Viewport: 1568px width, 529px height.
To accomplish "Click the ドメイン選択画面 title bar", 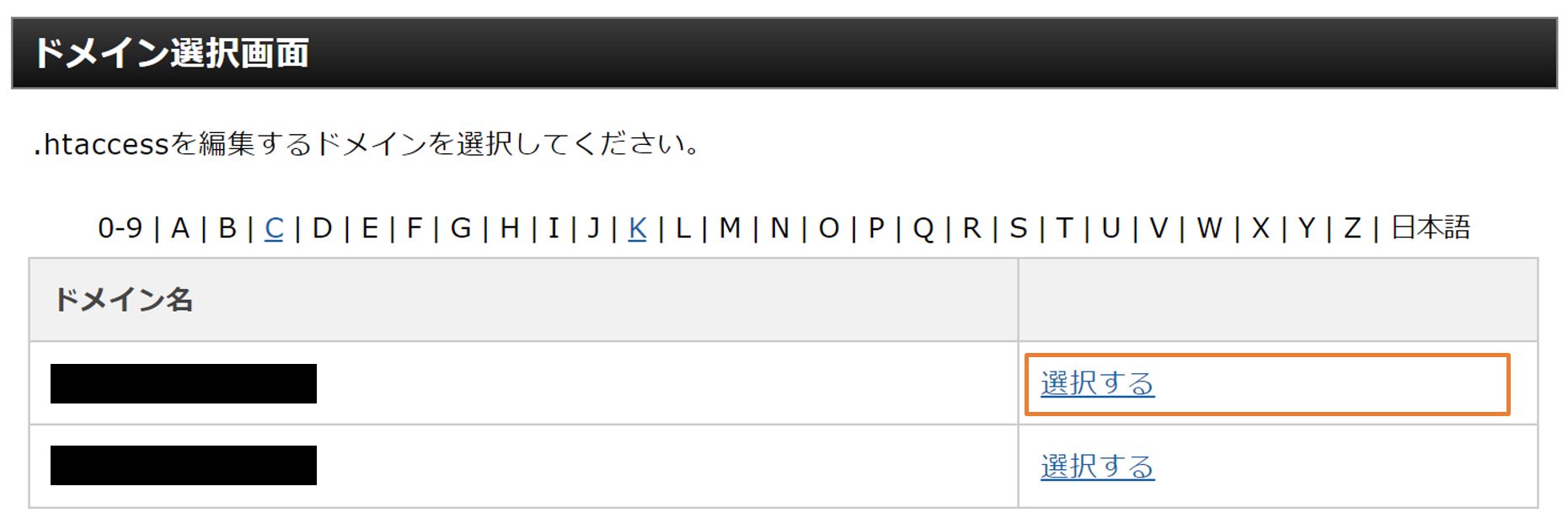I will point(173,52).
